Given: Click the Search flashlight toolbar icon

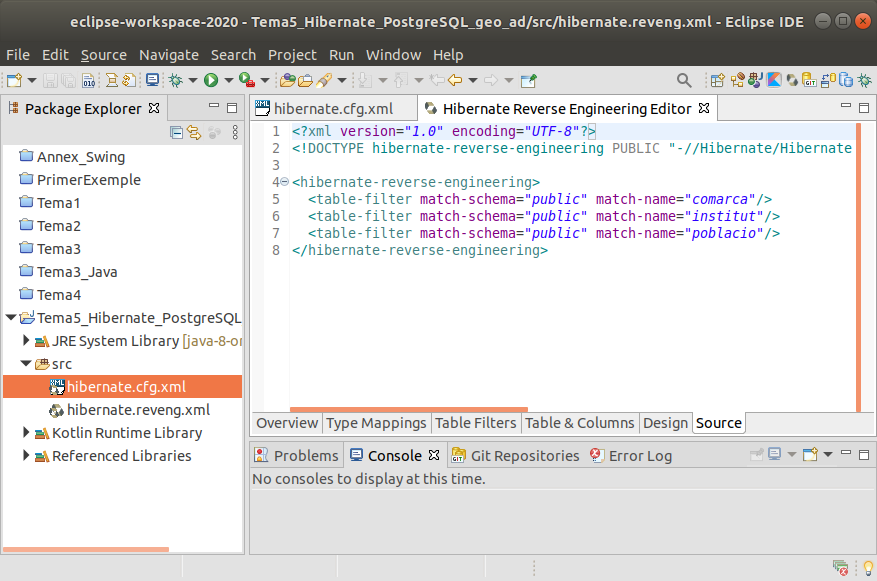Looking at the screenshot, I should click(324, 81).
